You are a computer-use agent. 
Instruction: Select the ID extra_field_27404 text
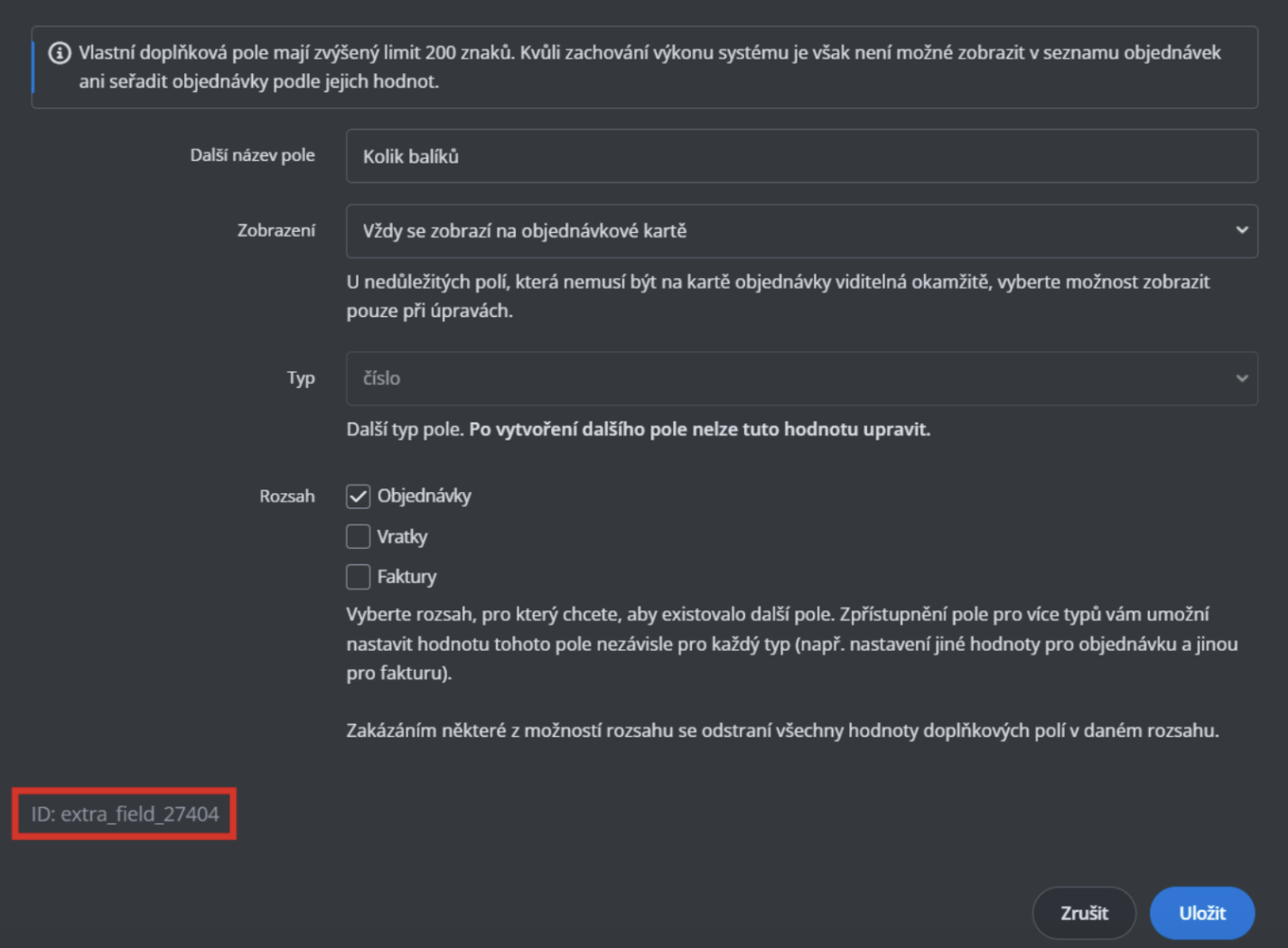pyautogui.click(x=125, y=814)
